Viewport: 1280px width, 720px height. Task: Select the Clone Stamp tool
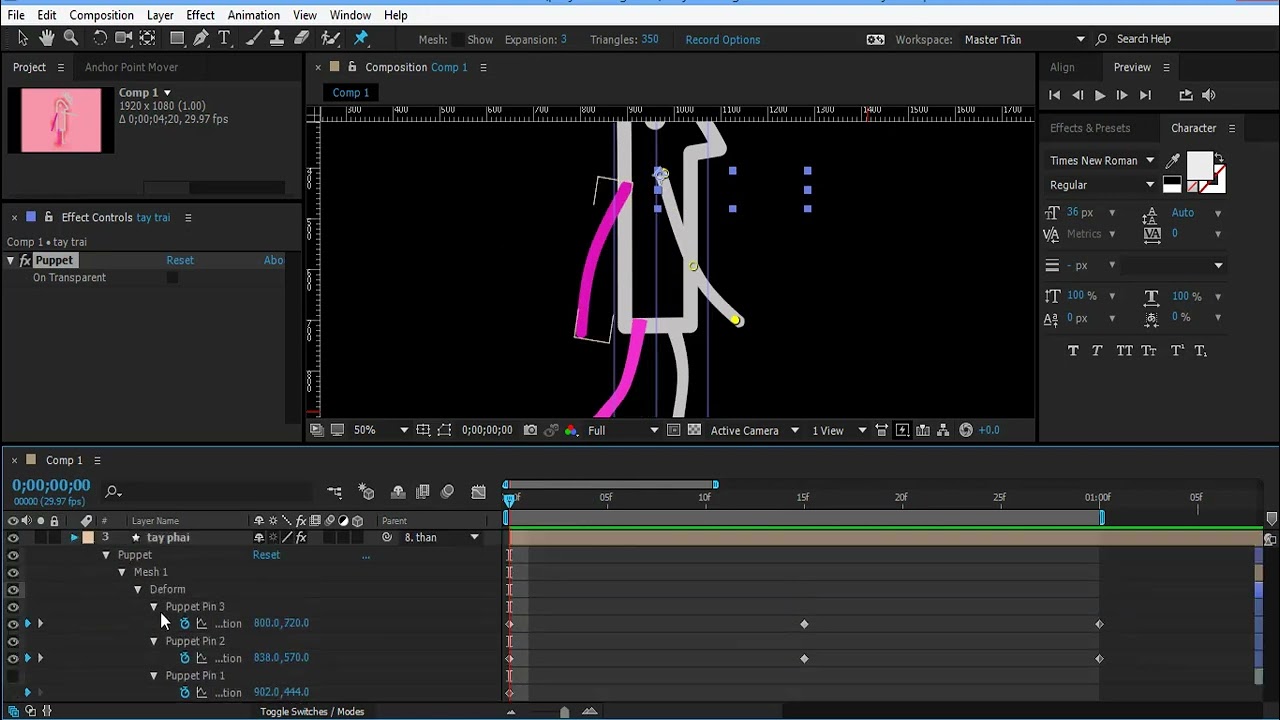pyautogui.click(x=277, y=38)
